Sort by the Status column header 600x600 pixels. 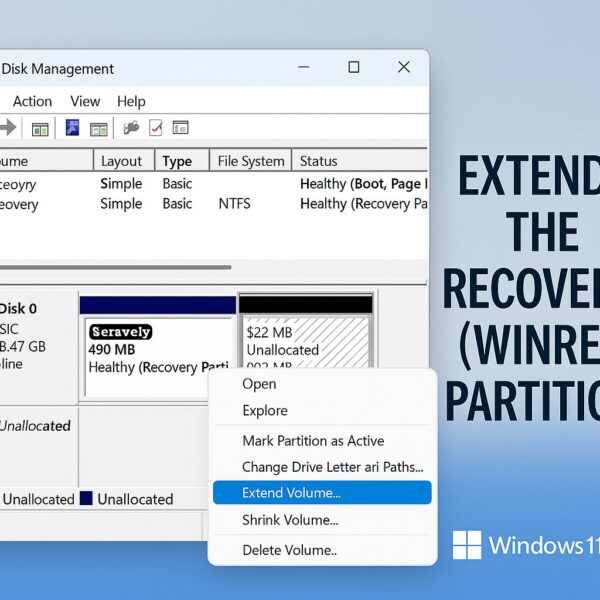point(360,161)
